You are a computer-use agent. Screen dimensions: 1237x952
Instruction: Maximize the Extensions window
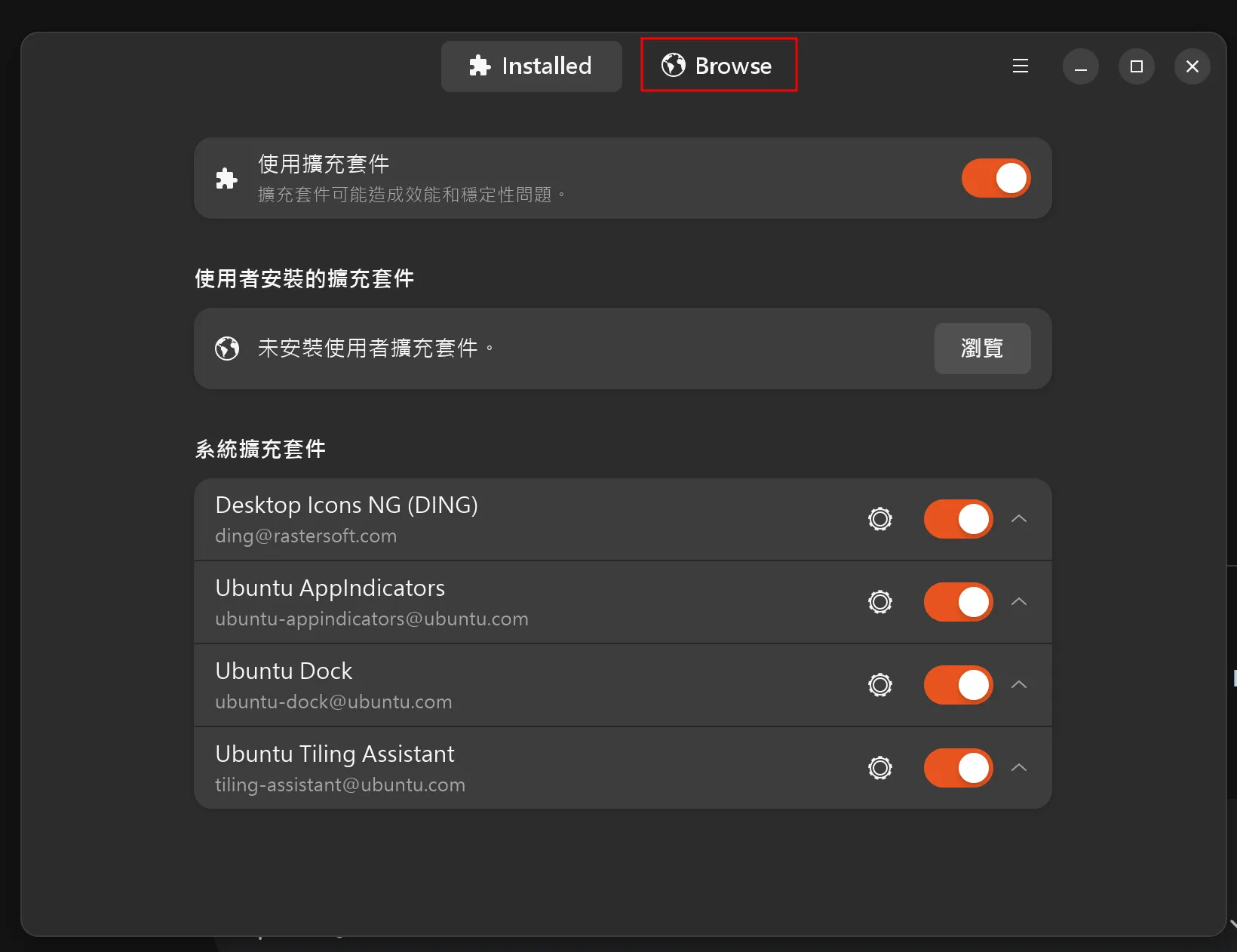pyautogui.click(x=1136, y=66)
